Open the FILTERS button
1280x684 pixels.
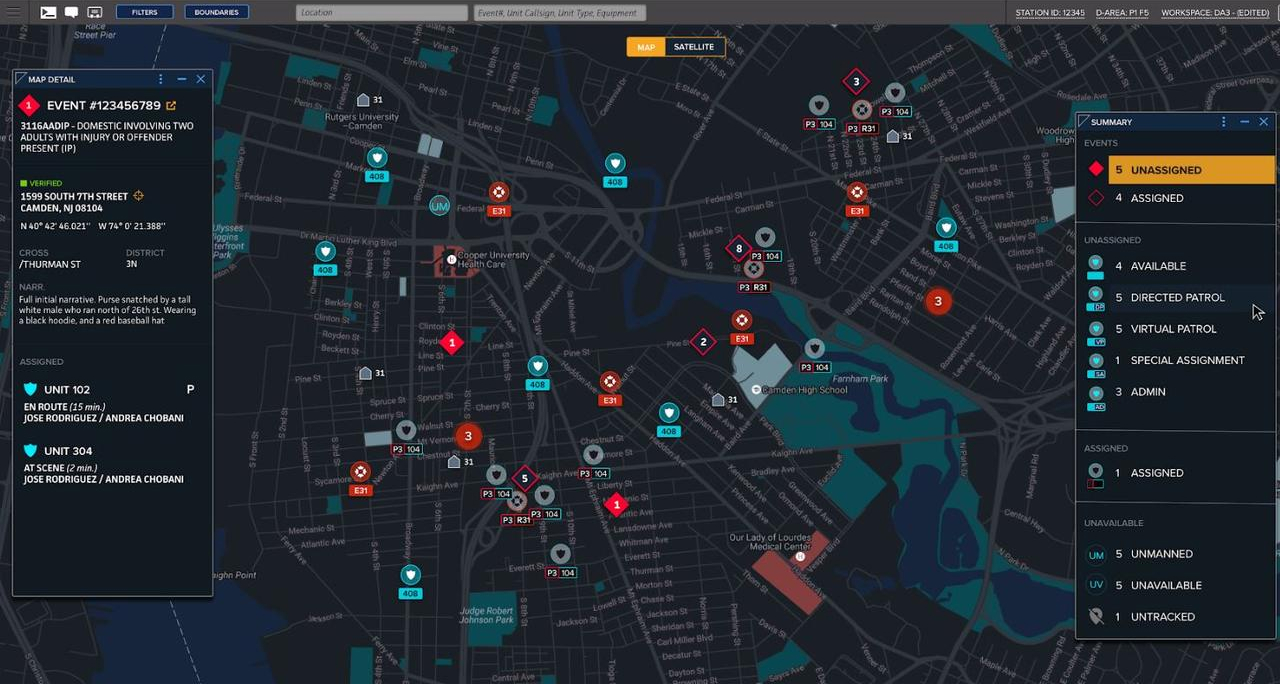coord(144,12)
